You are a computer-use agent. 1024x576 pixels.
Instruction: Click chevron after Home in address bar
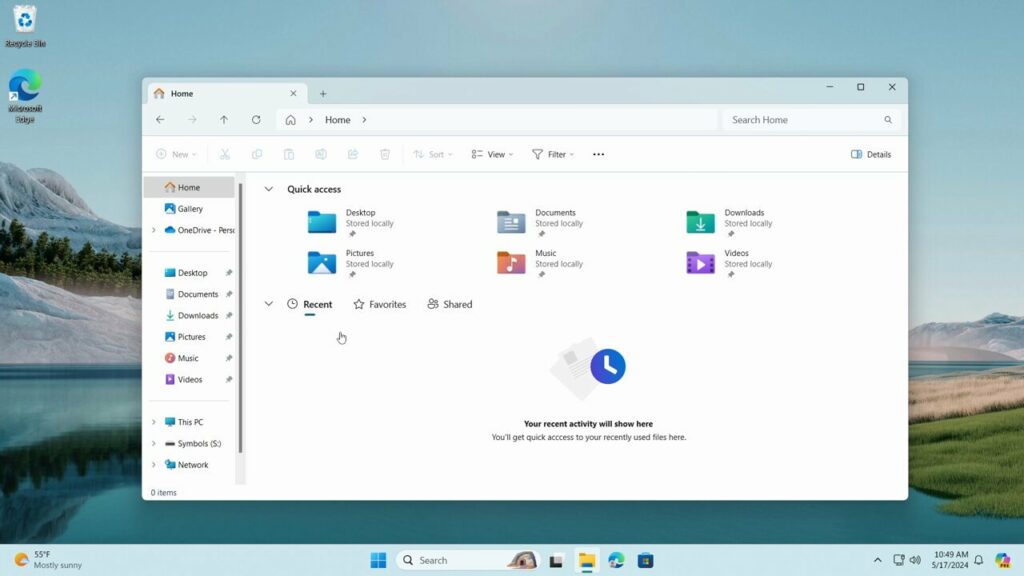click(x=364, y=120)
